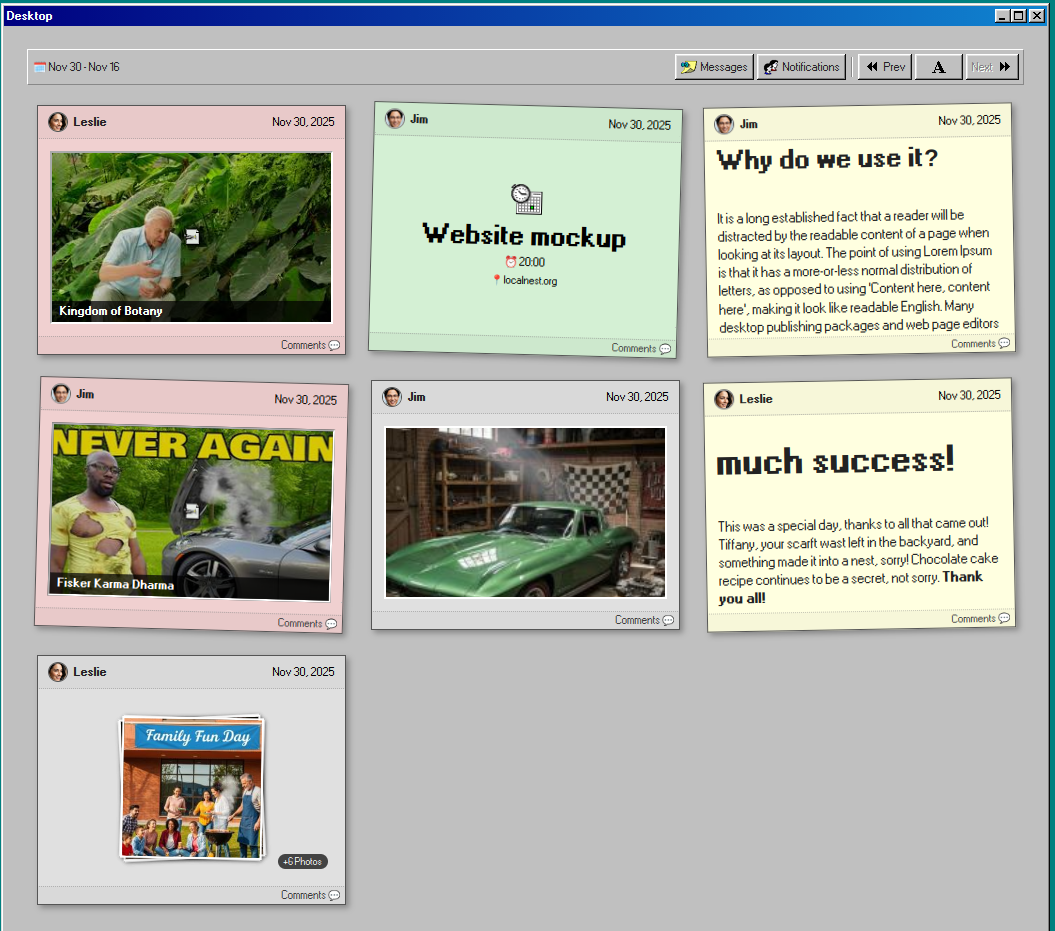Click the calendar icon beside the date range
The image size is (1055, 931).
click(40, 66)
